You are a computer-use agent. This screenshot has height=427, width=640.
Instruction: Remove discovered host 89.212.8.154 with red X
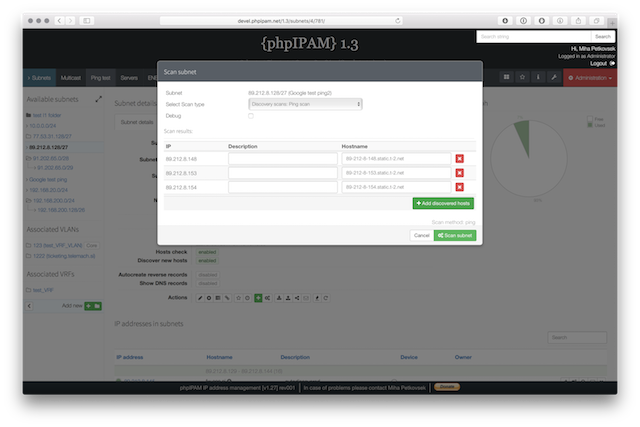460,187
